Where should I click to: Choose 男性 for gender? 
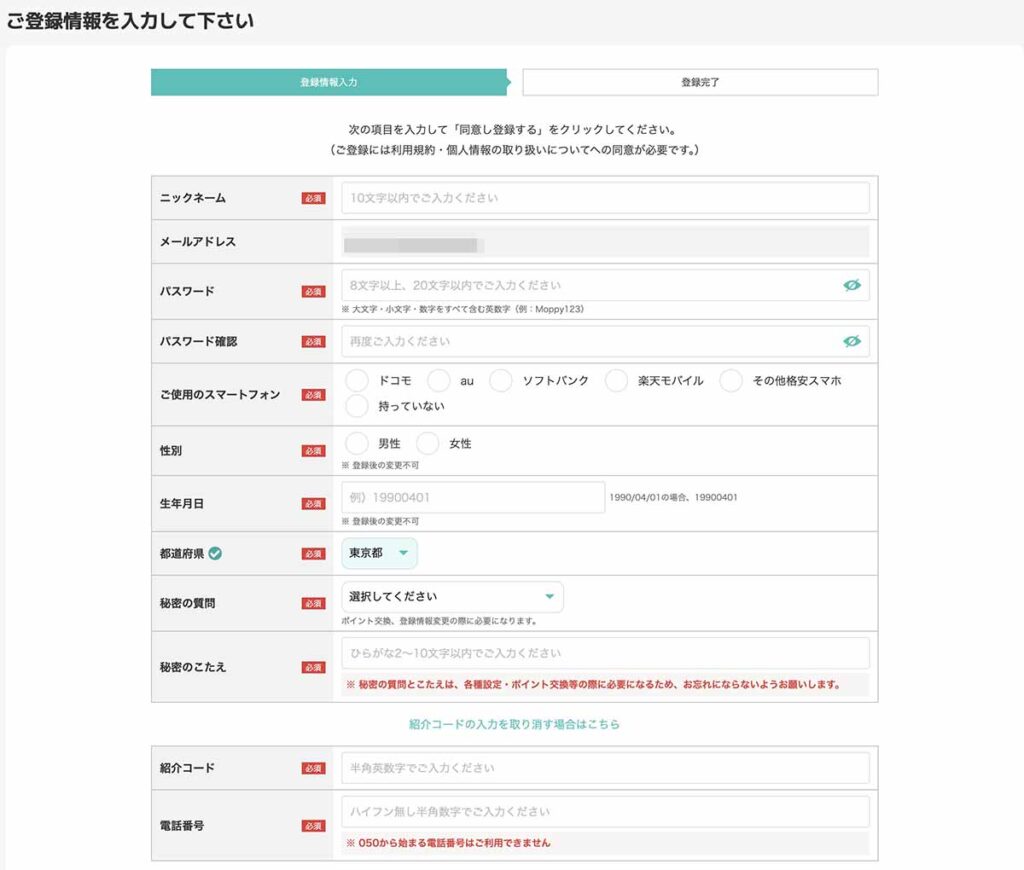pos(357,443)
